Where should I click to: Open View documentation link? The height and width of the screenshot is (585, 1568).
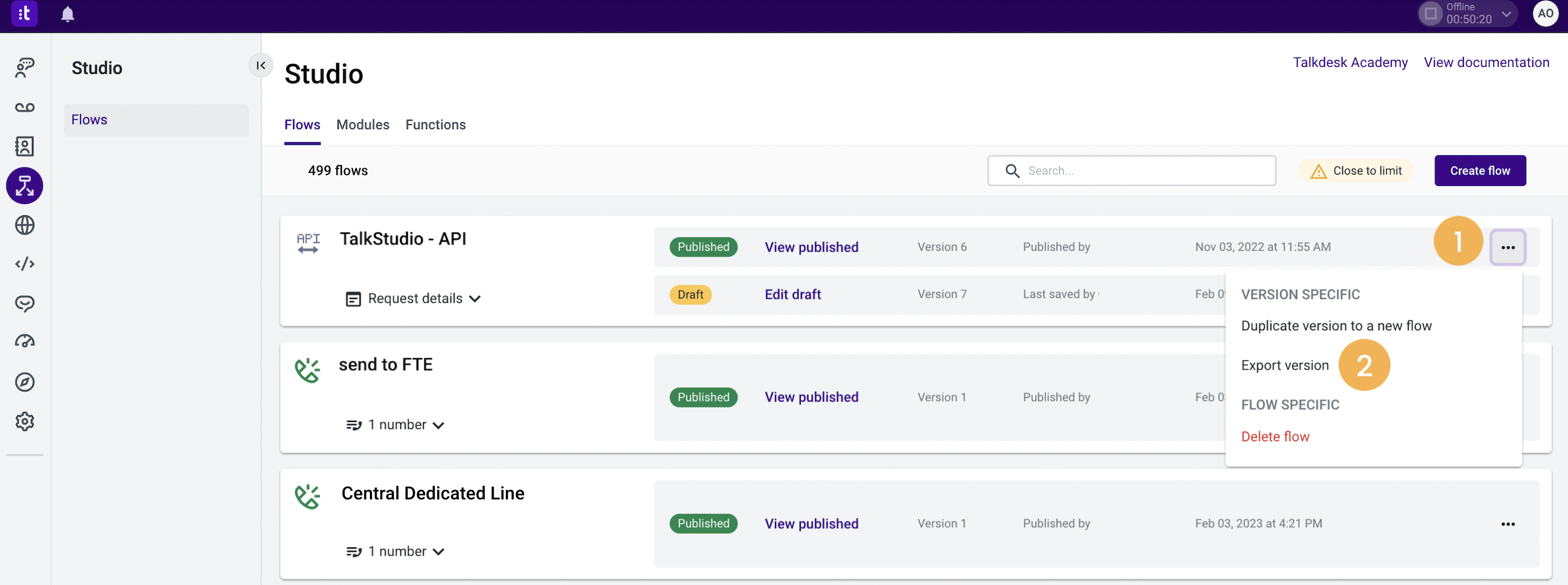tap(1486, 63)
